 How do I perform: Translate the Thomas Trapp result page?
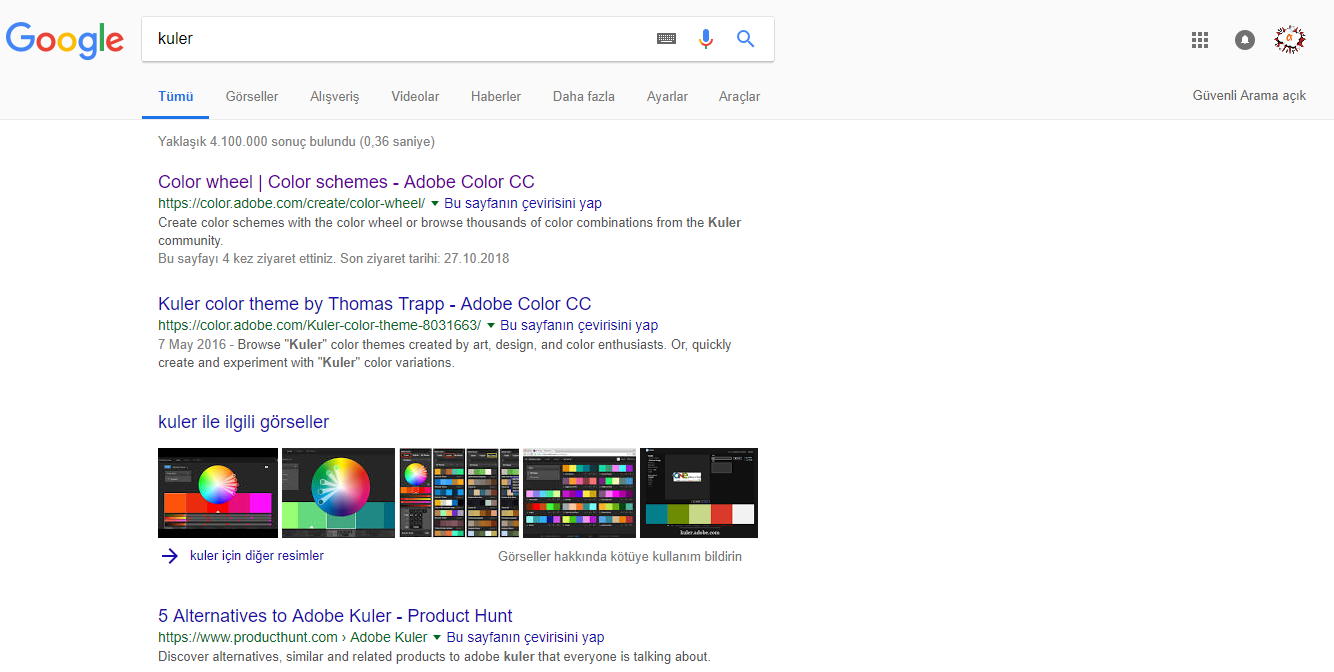(x=579, y=325)
